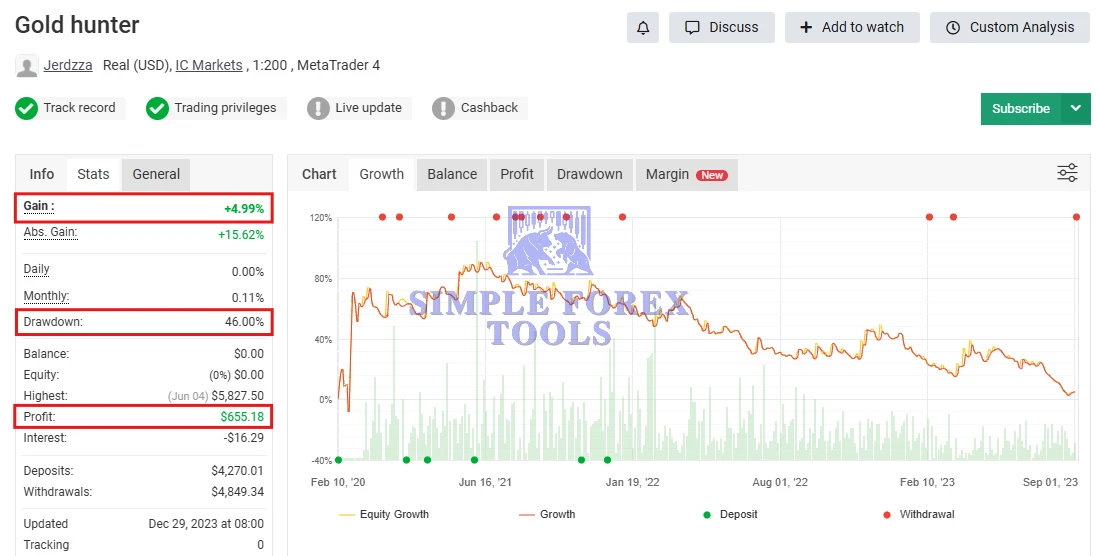Select the Drawdown chart tab
Screen dimensions: 1097x556
point(590,174)
